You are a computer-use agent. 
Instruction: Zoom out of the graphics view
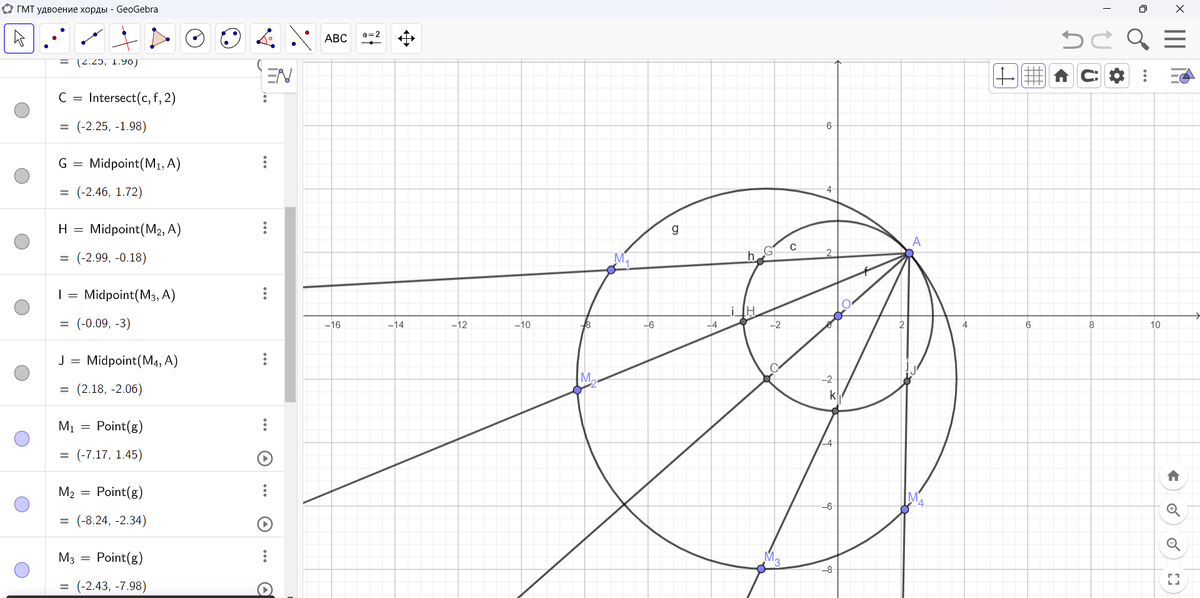click(1174, 545)
